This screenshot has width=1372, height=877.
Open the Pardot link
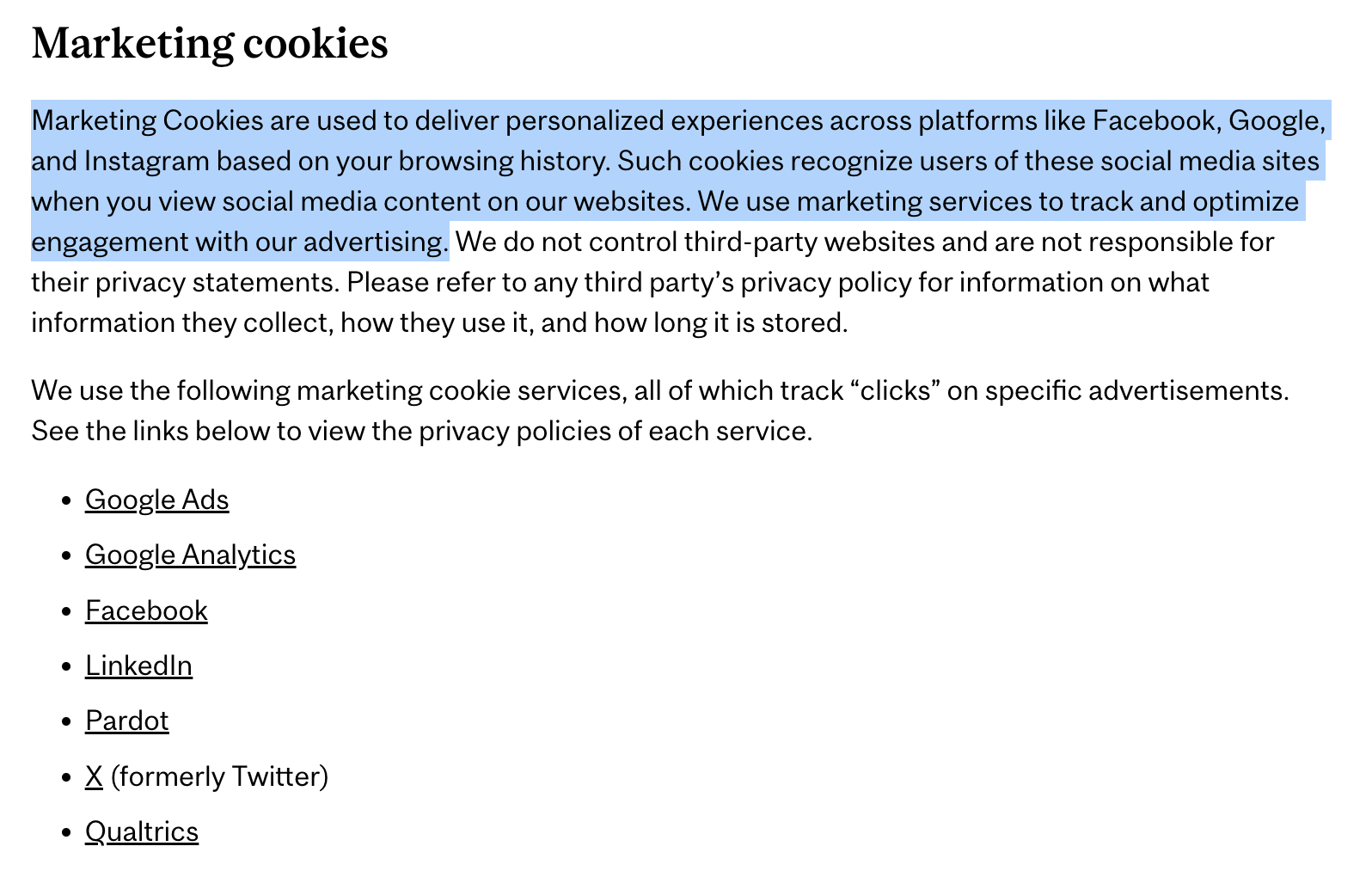(x=127, y=721)
